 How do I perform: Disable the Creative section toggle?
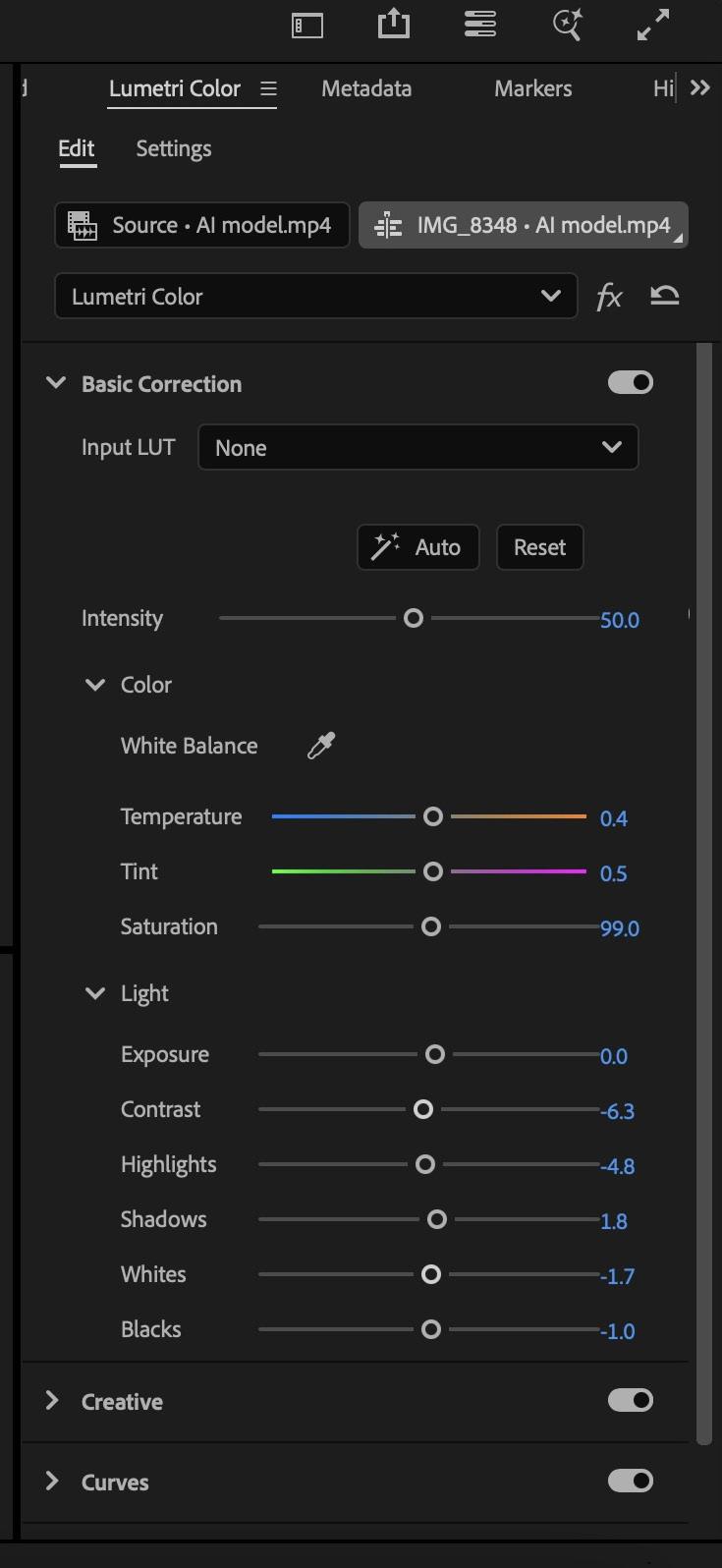point(630,1400)
